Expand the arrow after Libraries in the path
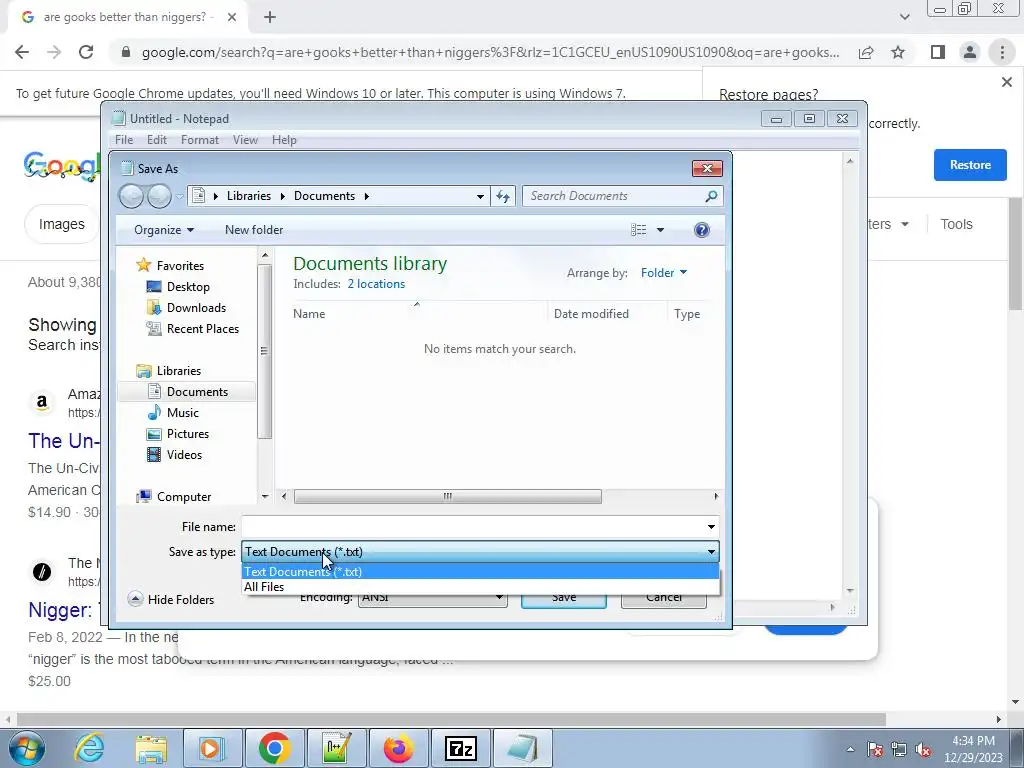The width and height of the screenshot is (1024, 768). click(x=282, y=196)
